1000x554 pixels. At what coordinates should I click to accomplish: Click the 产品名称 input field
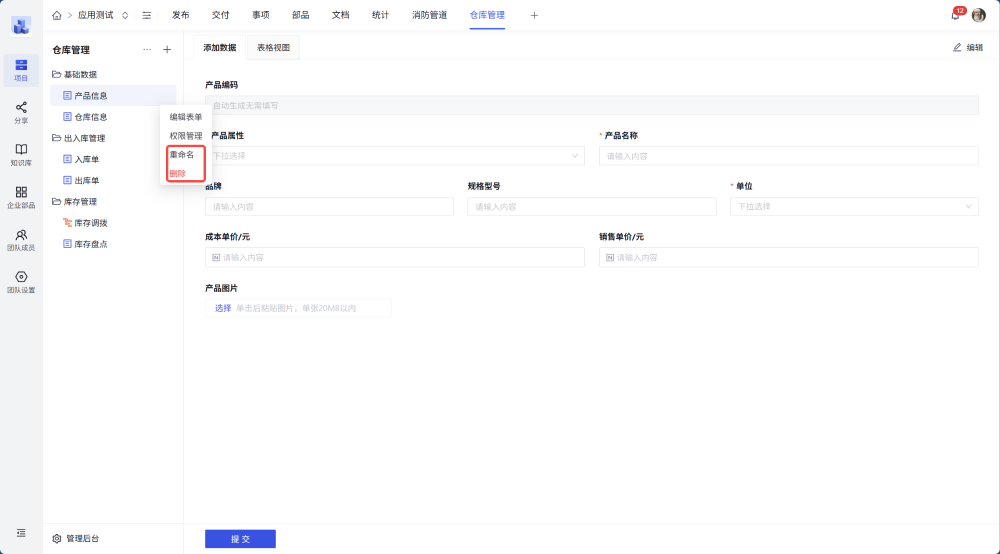788,156
